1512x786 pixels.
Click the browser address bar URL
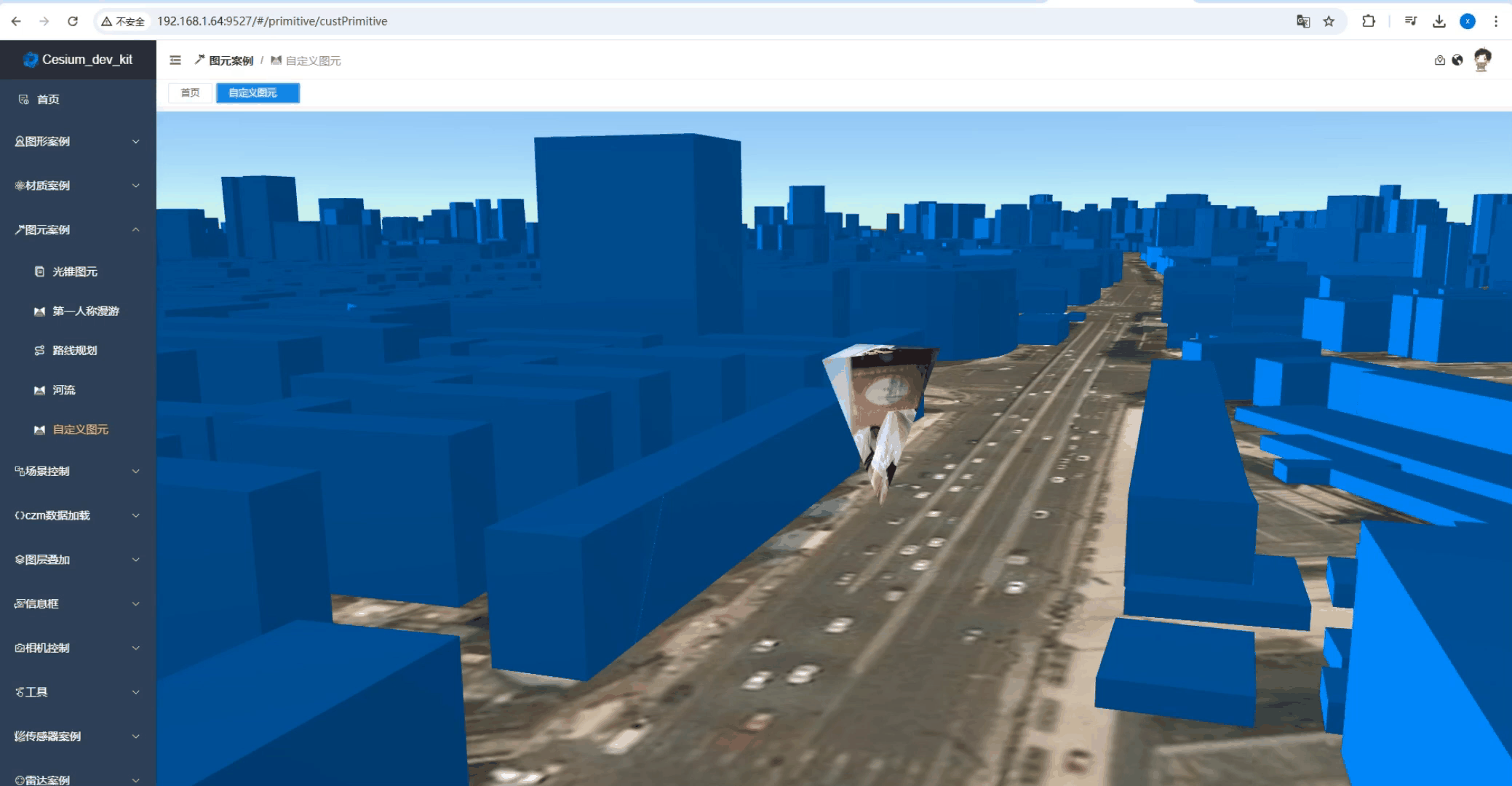[272, 21]
